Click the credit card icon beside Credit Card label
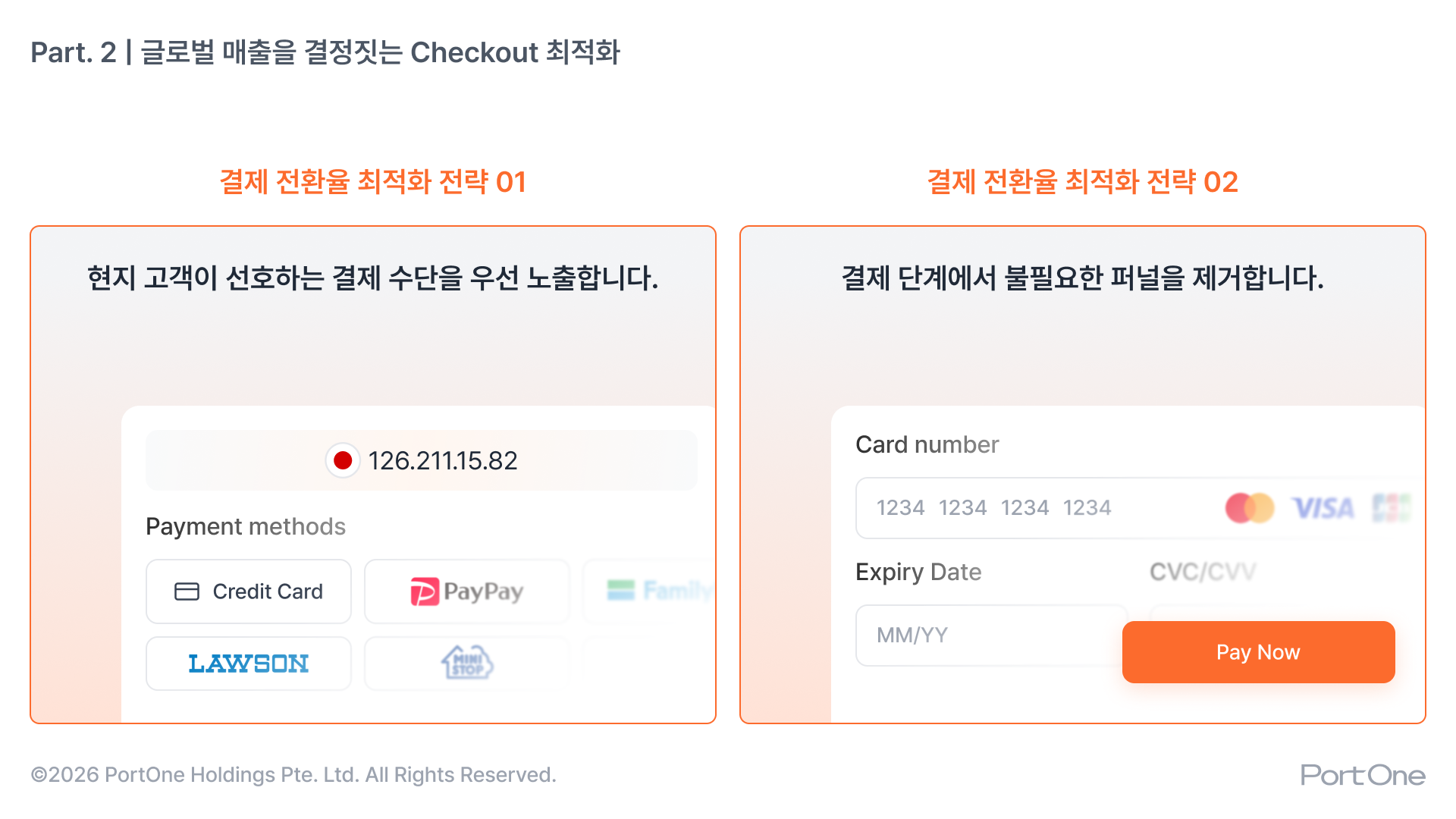Image resolution: width=1456 pixels, height=819 pixels. [187, 591]
